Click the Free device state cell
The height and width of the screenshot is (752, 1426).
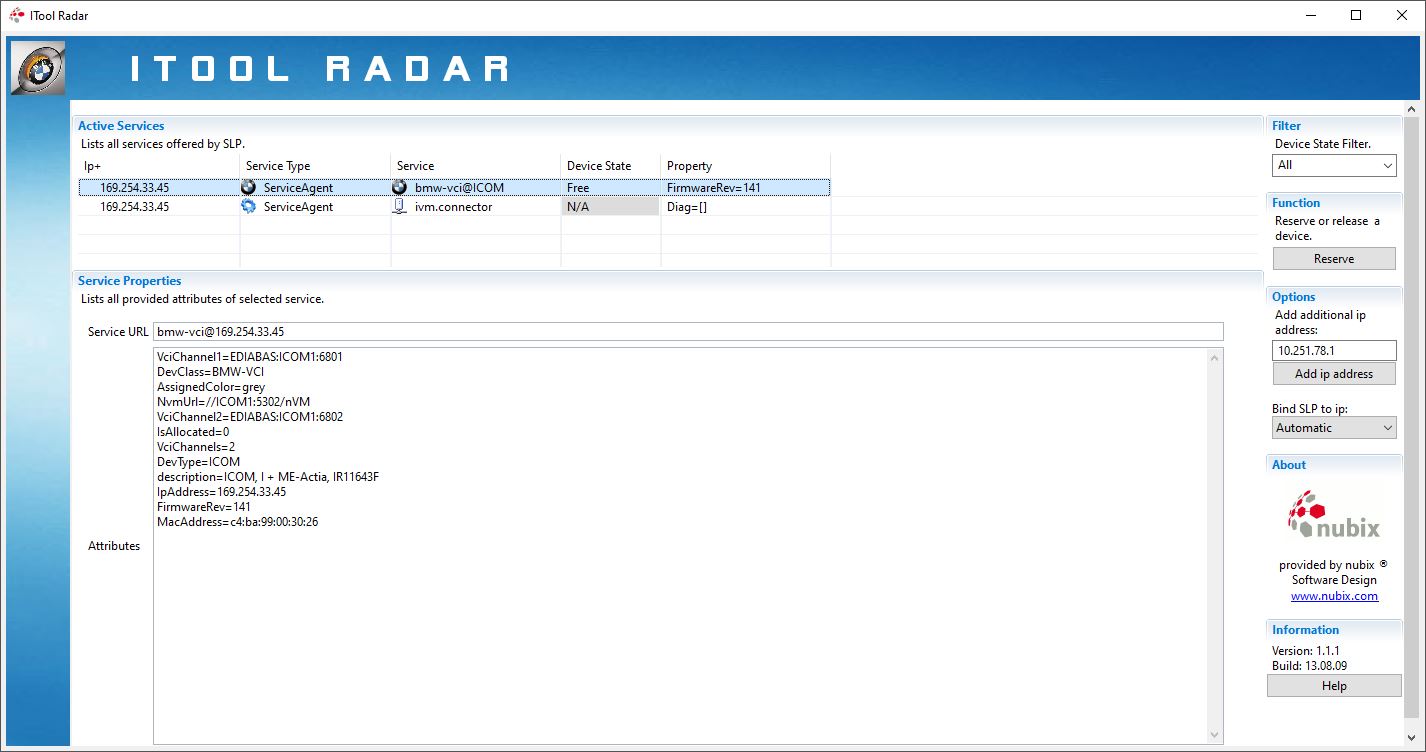[610, 187]
